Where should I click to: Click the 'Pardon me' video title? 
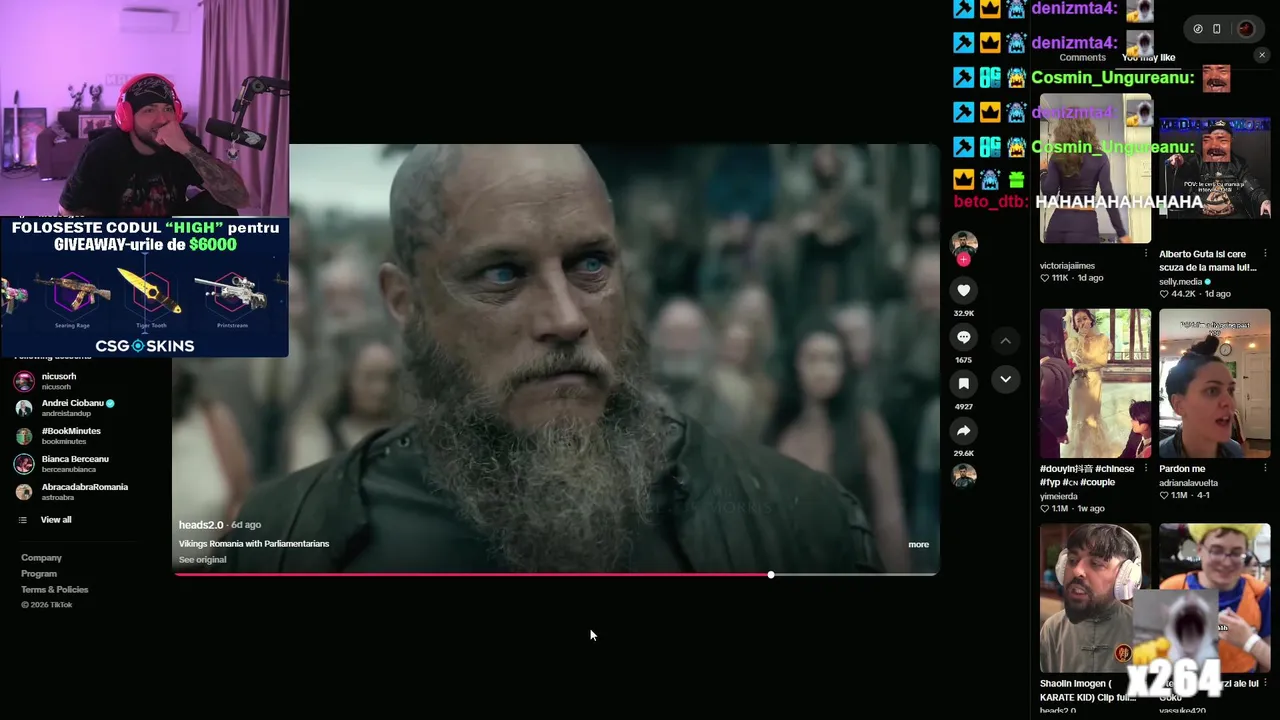click(x=1182, y=469)
